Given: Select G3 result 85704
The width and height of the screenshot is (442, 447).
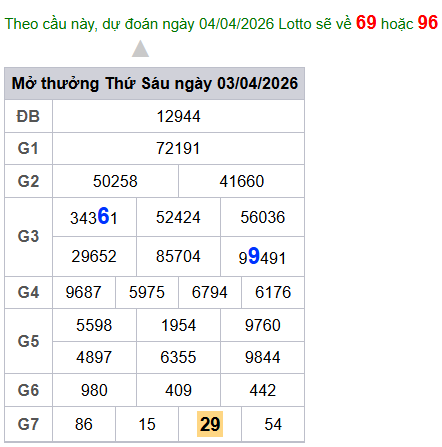Looking at the screenshot, I should click(x=178, y=256).
